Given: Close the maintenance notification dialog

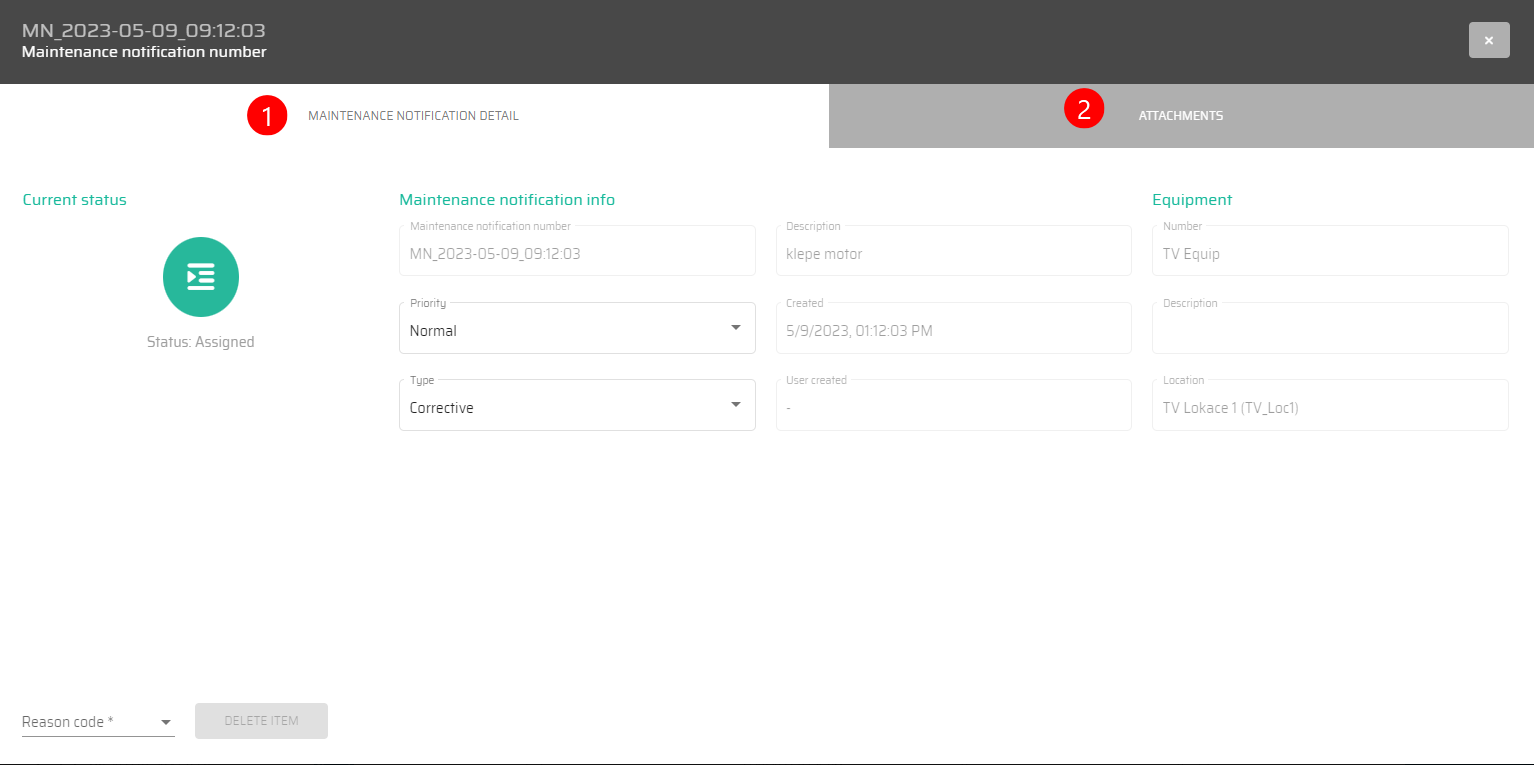Looking at the screenshot, I should tap(1488, 40).
